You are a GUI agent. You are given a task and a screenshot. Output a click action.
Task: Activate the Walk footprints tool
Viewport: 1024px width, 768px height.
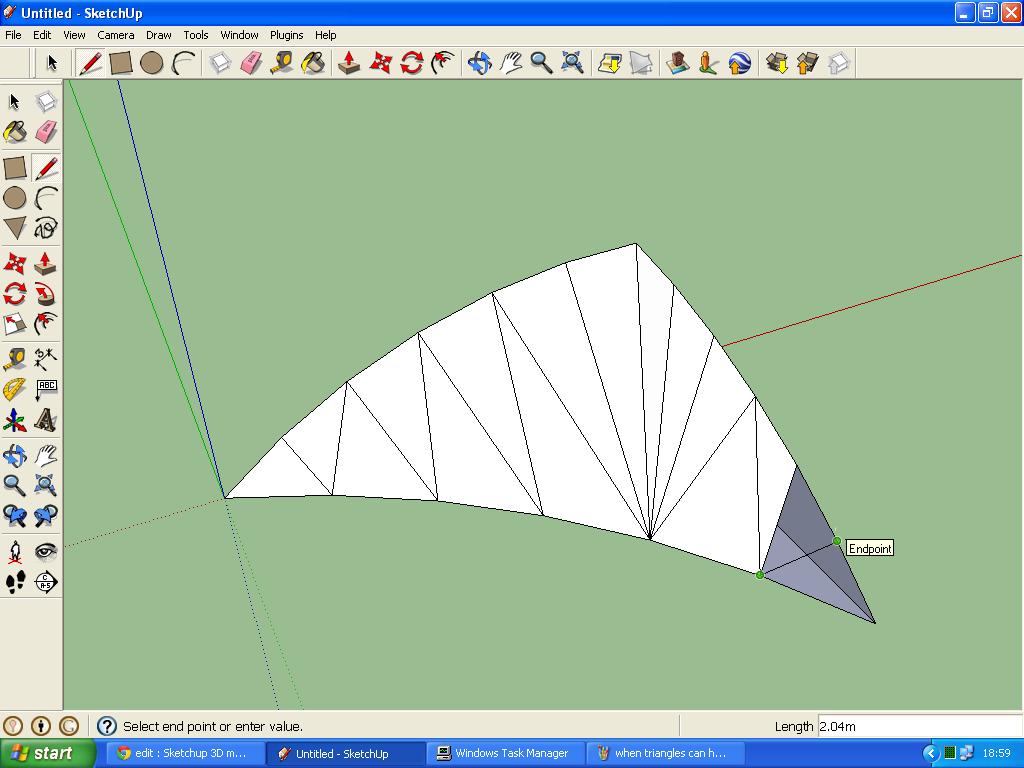tap(15, 582)
